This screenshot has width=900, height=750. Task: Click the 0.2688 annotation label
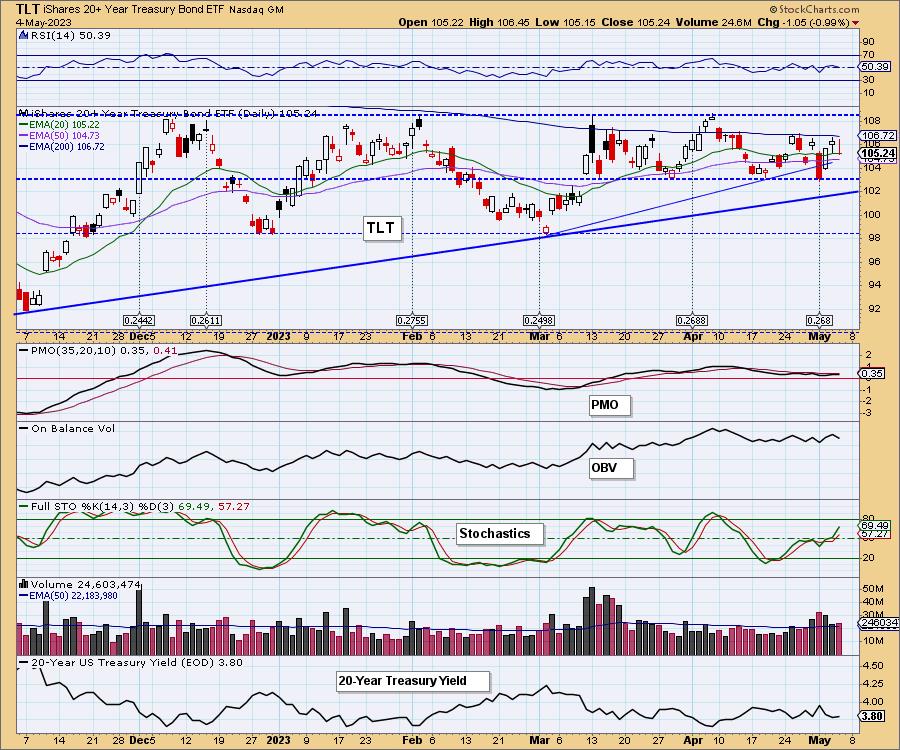[x=692, y=320]
